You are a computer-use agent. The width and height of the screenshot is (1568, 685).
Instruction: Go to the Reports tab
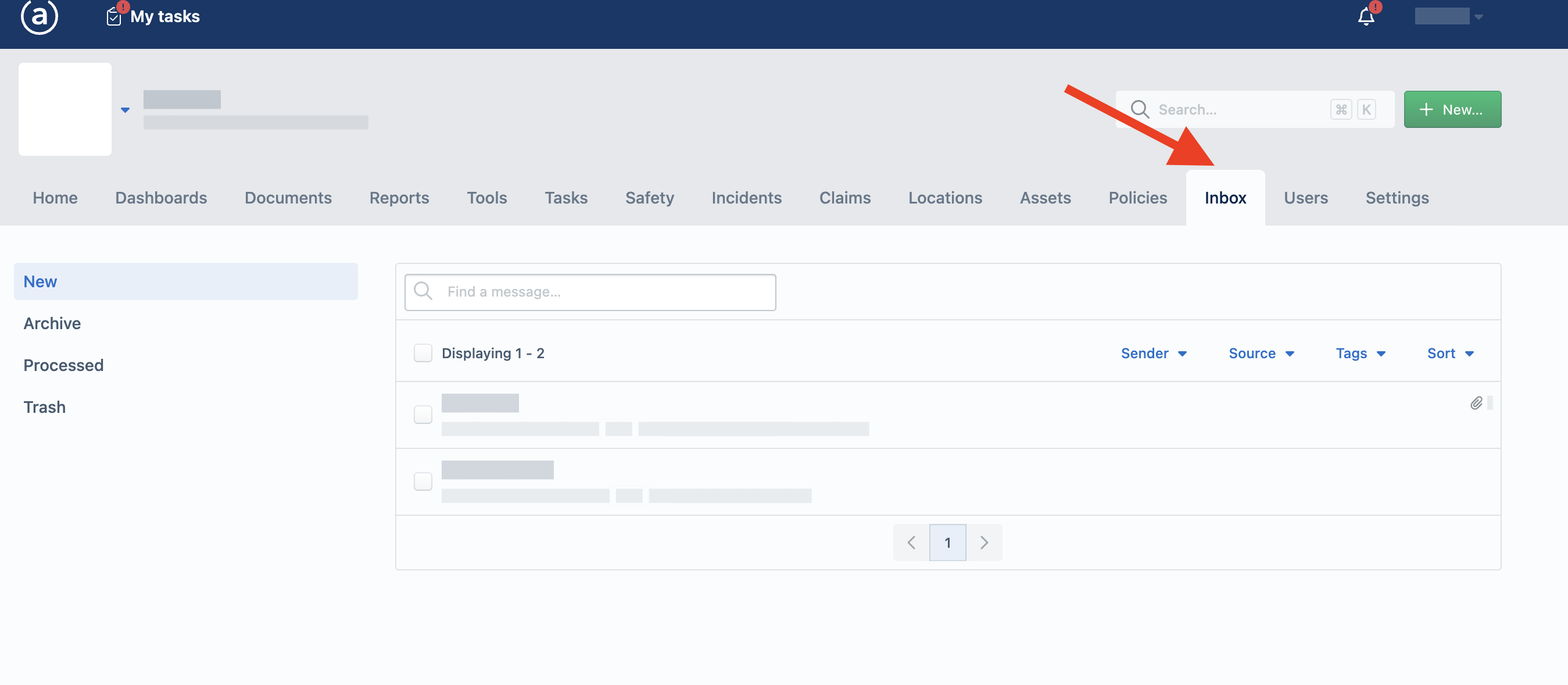(x=399, y=198)
